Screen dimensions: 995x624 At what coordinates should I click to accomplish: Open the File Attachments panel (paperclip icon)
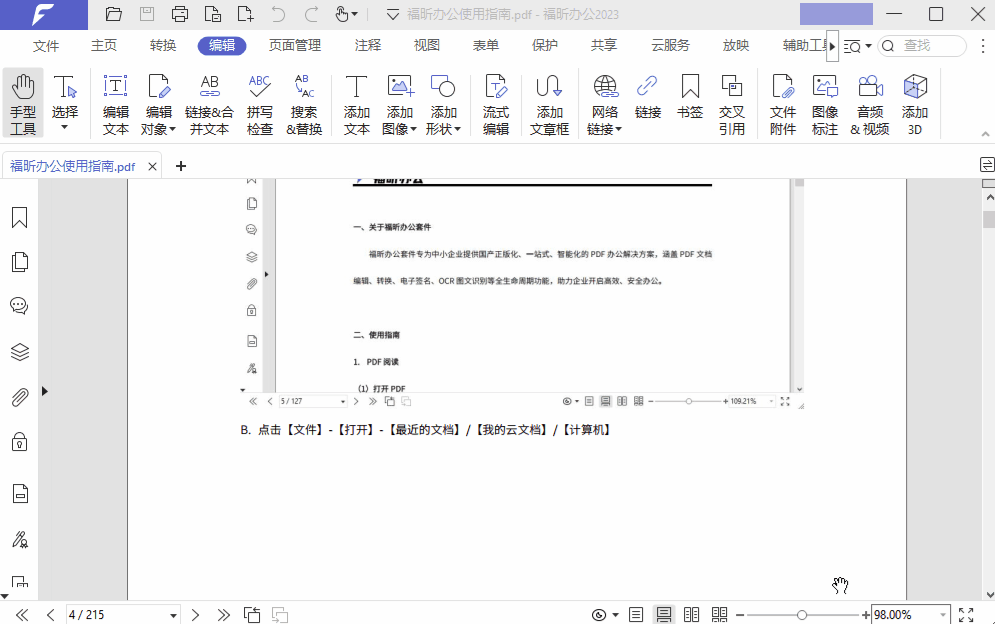coord(19,397)
